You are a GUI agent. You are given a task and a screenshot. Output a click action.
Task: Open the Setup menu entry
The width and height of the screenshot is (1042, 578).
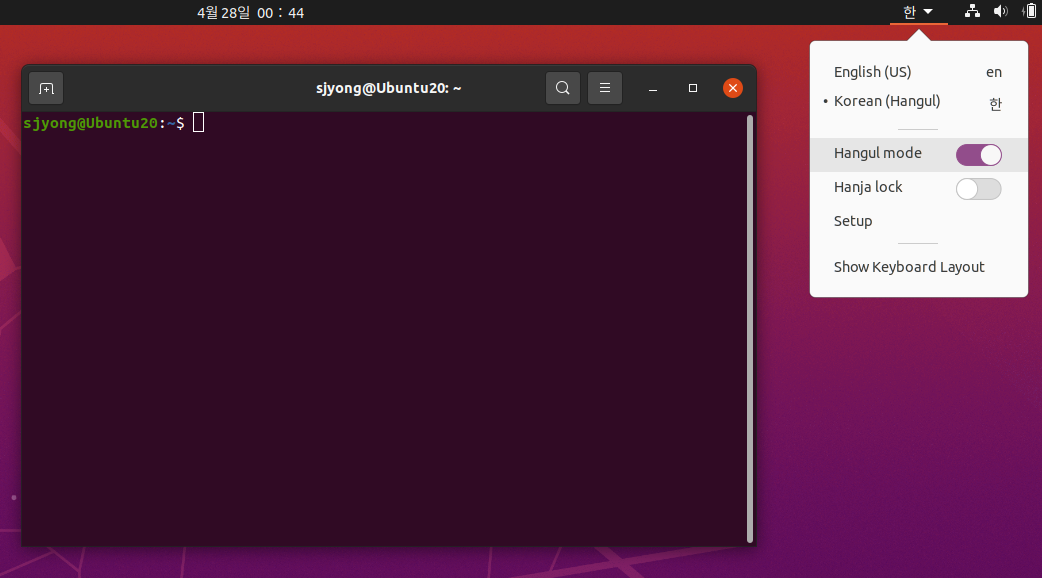pos(918,221)
